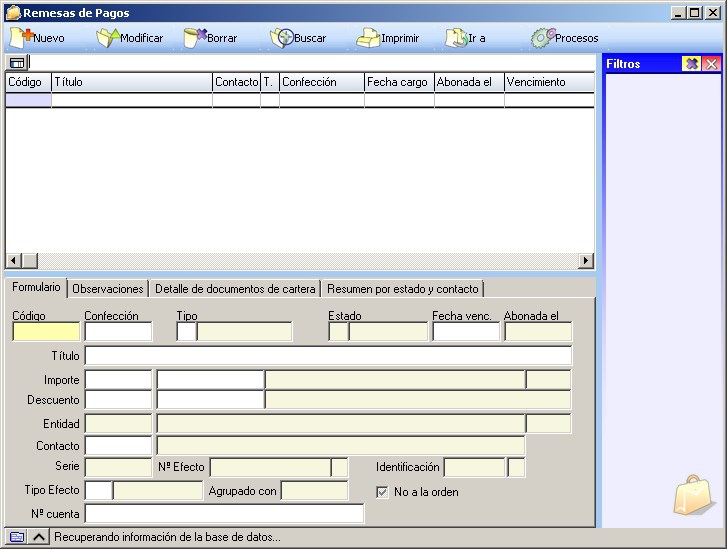The width and height of the screenshot is (727, 549).
Task: Click the small Tipo Efecto code field
Action: click(x=99, y=490)
